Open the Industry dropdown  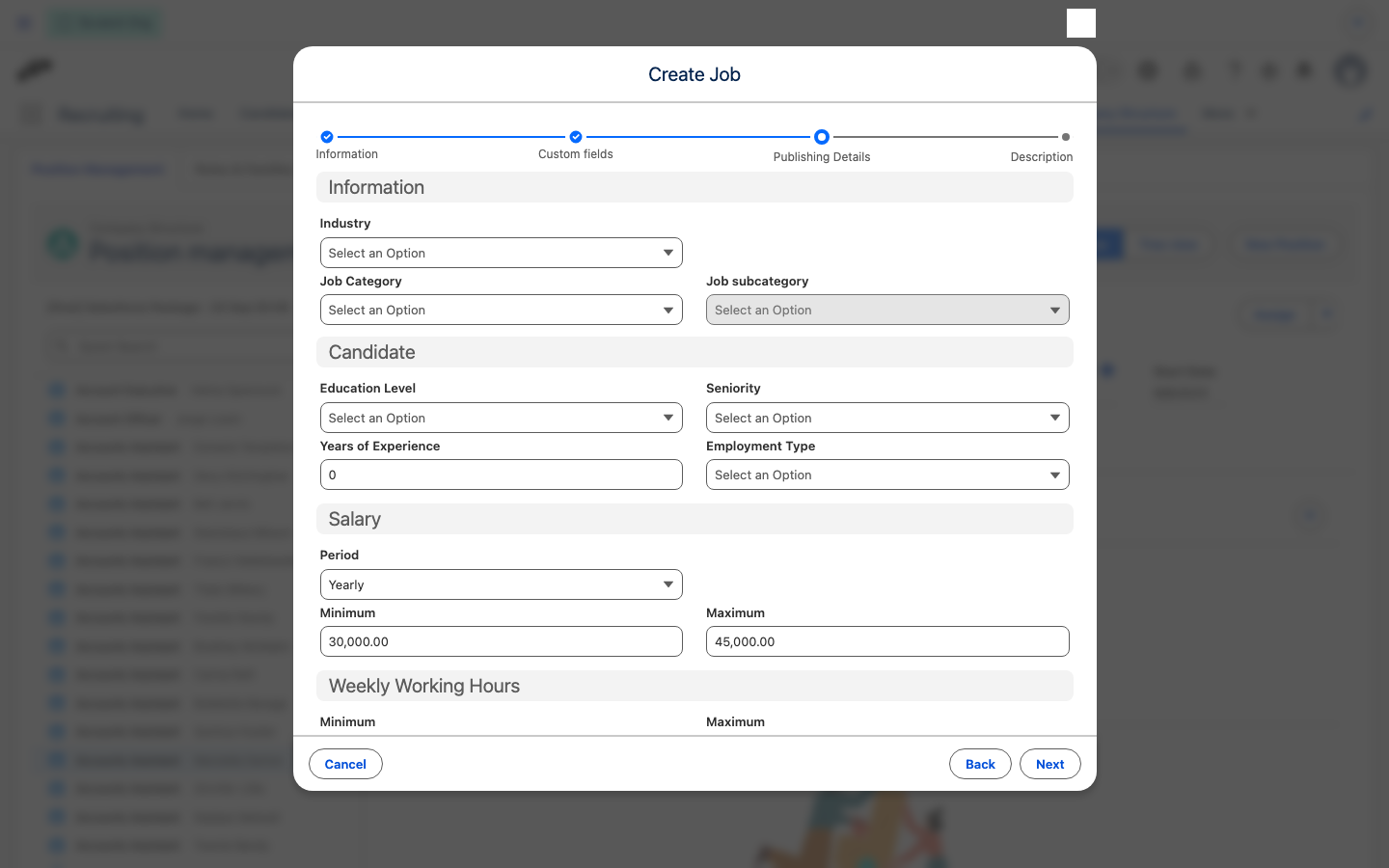coord(501,253)
